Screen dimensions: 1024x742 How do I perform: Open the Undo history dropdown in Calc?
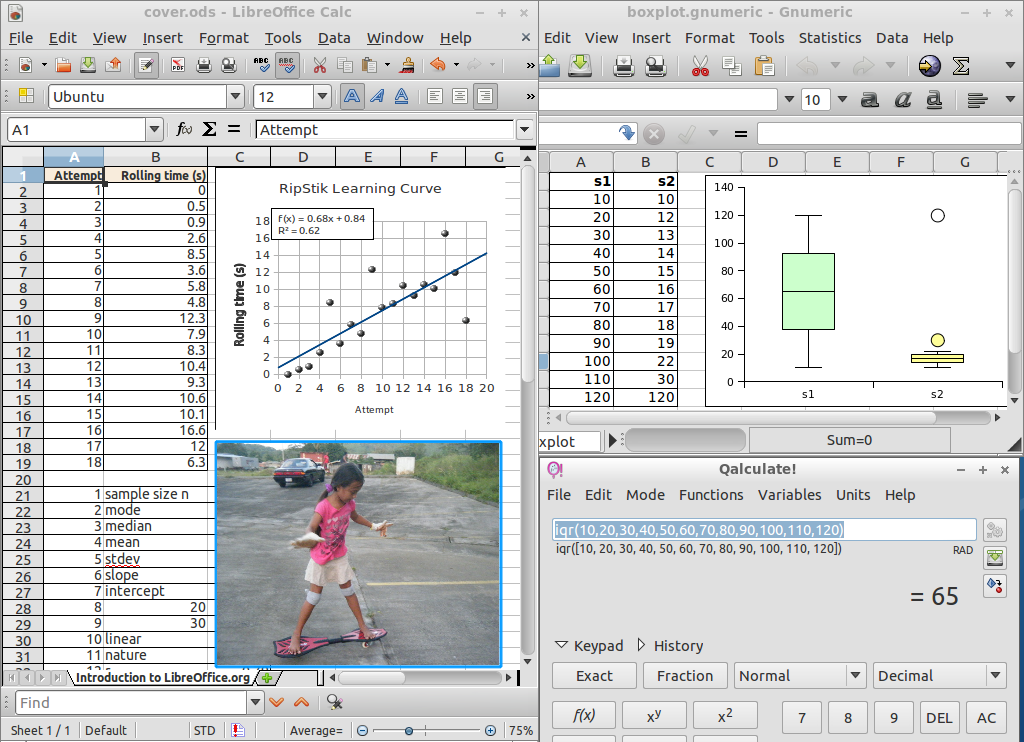click(456, 65)
